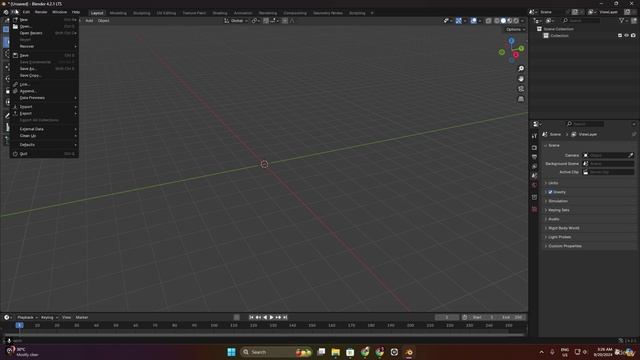Toggle X-ray mode button
The height and width of the screenshot is (360, 640).
(488, 21)
